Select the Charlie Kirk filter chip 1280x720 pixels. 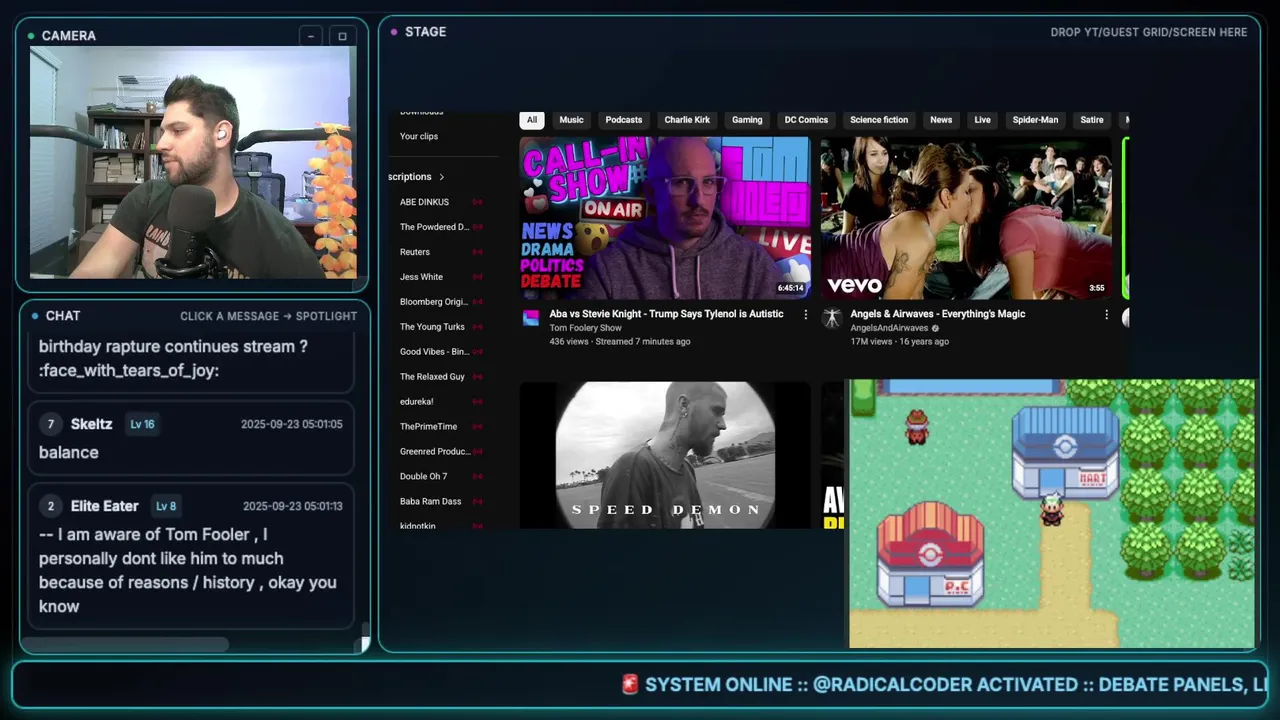pos(687,120)
